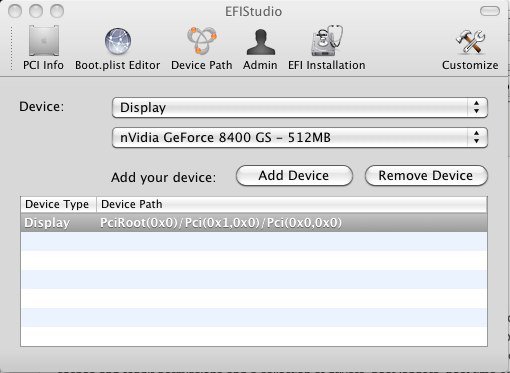The width and height of the screenshot is (510, 373).
Task: Click the Display dropdown stepper arrows
Action: [x=476, y=108]
